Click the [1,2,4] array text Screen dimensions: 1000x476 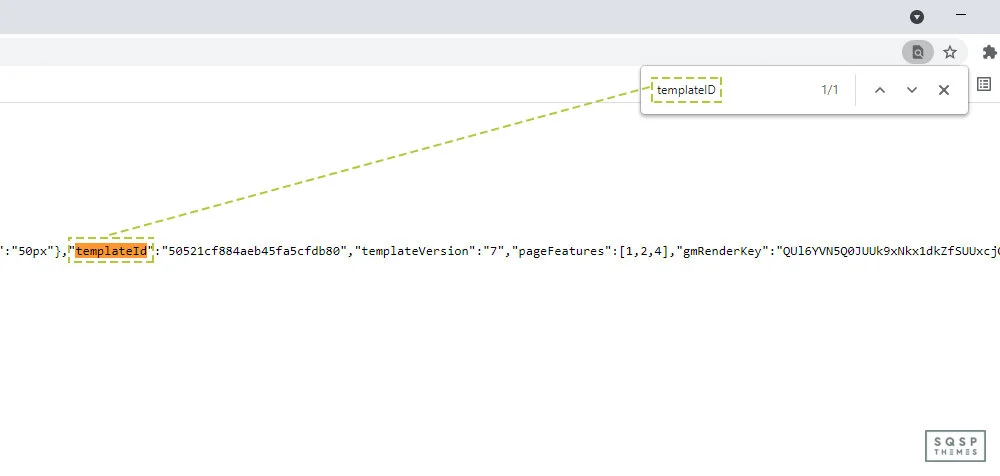[x=643, y=251]
